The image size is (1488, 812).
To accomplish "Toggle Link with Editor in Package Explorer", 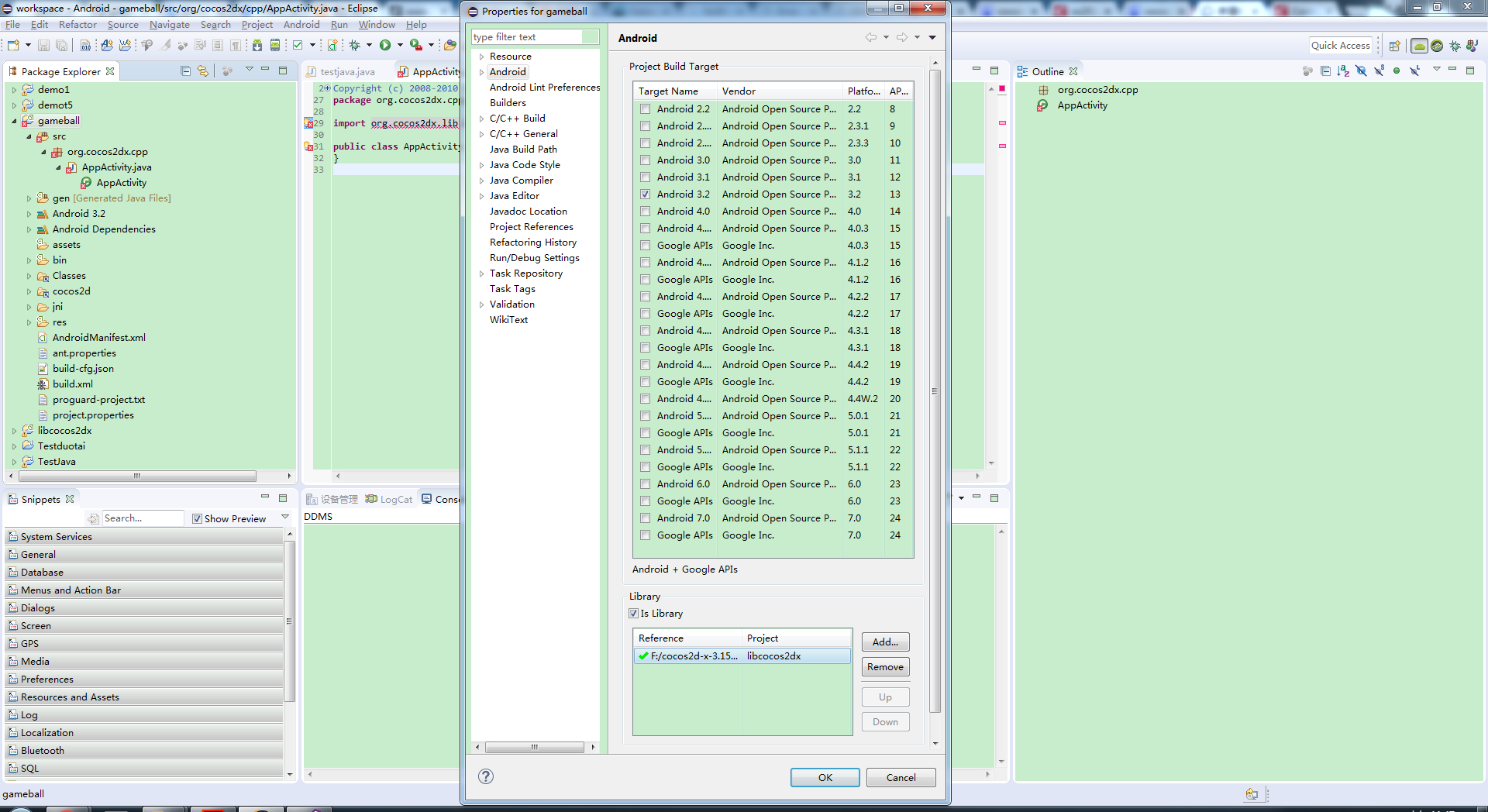I will (x=203, y=71).
